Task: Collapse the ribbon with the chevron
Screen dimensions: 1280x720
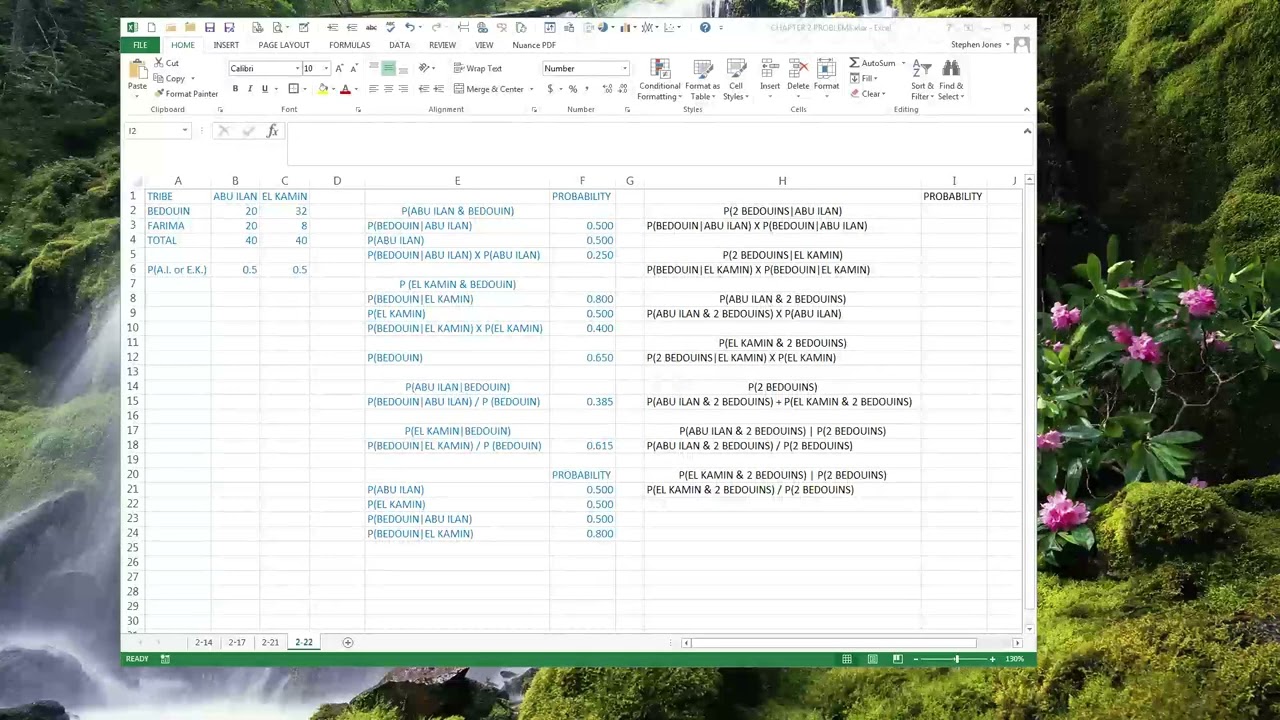Action: [x=1026, y=109]
